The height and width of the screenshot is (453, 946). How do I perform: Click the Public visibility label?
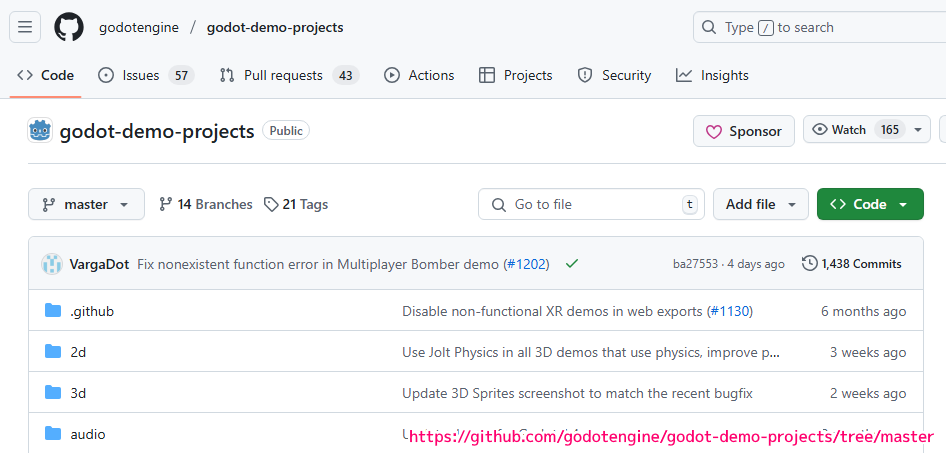pos(286,130)
